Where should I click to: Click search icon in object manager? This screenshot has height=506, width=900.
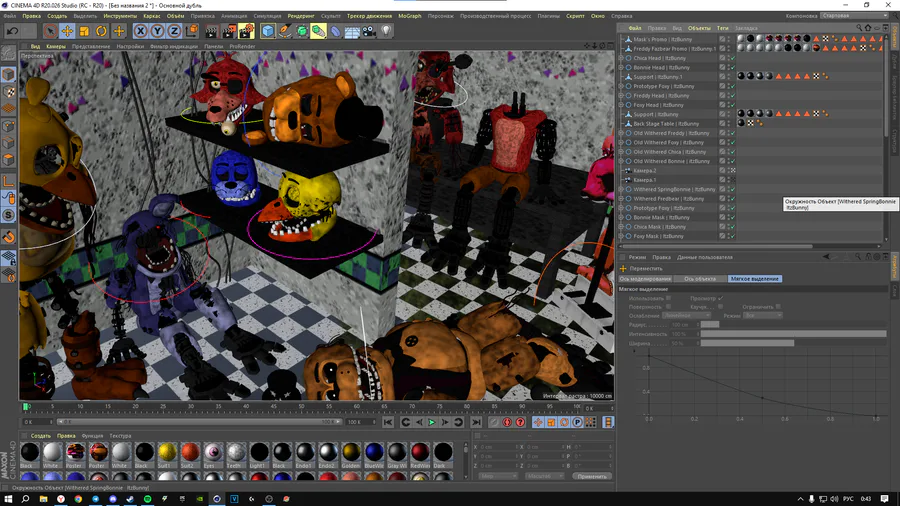(x=859, y=28)
